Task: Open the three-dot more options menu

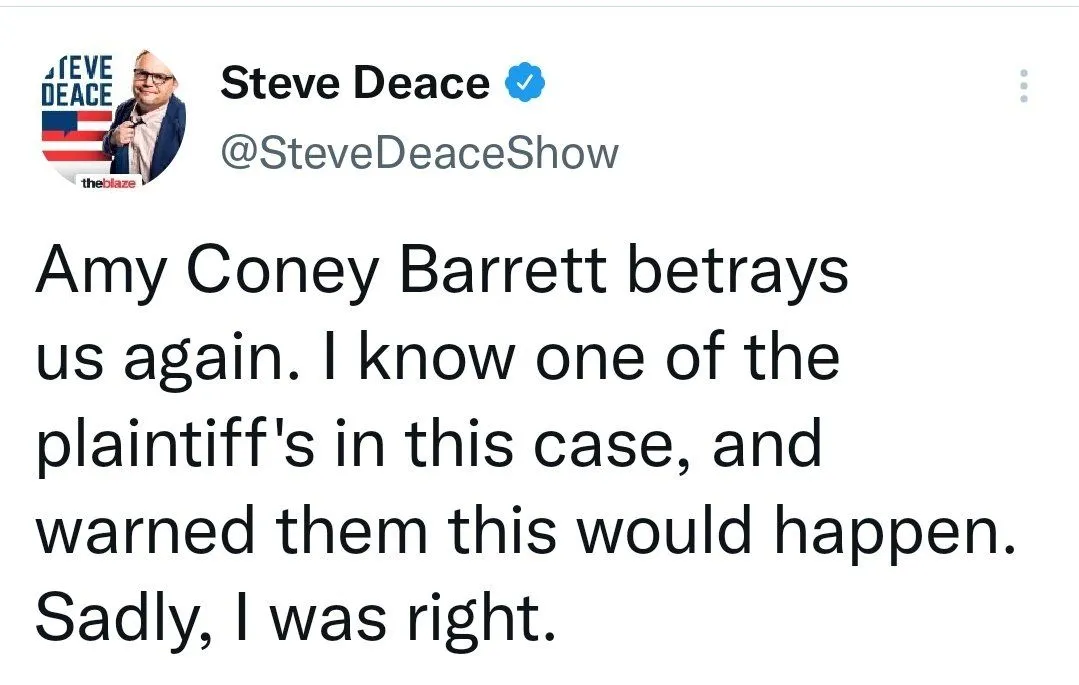Action: click(x=1022, y=86)
